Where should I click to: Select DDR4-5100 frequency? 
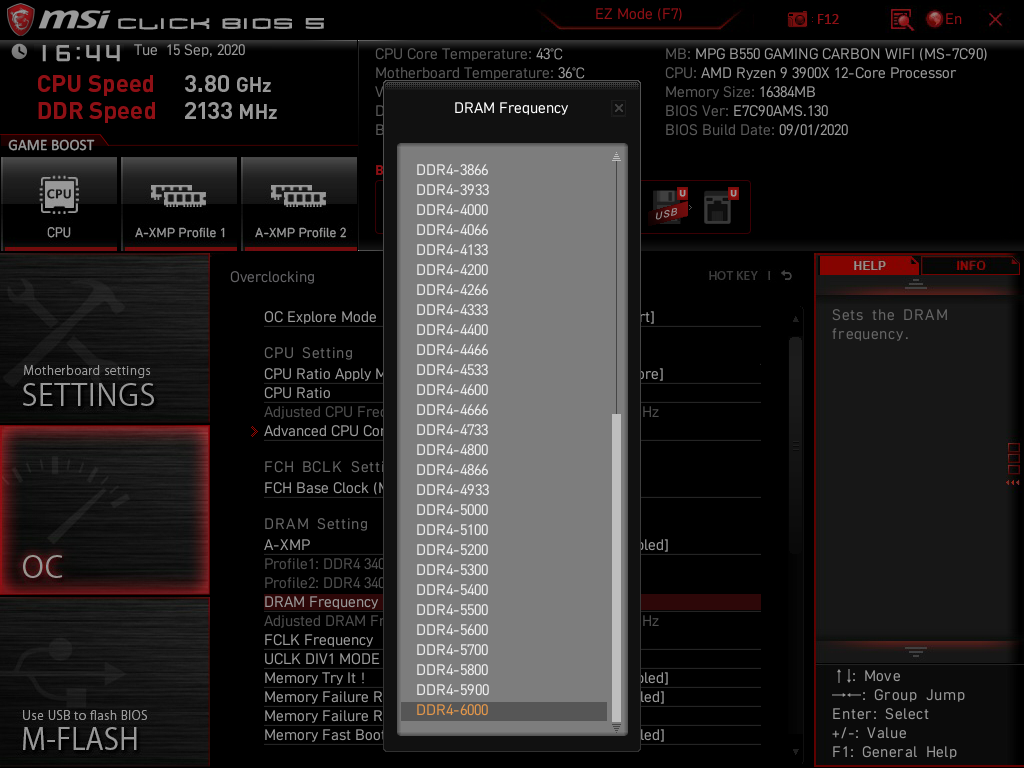point(452,530)
